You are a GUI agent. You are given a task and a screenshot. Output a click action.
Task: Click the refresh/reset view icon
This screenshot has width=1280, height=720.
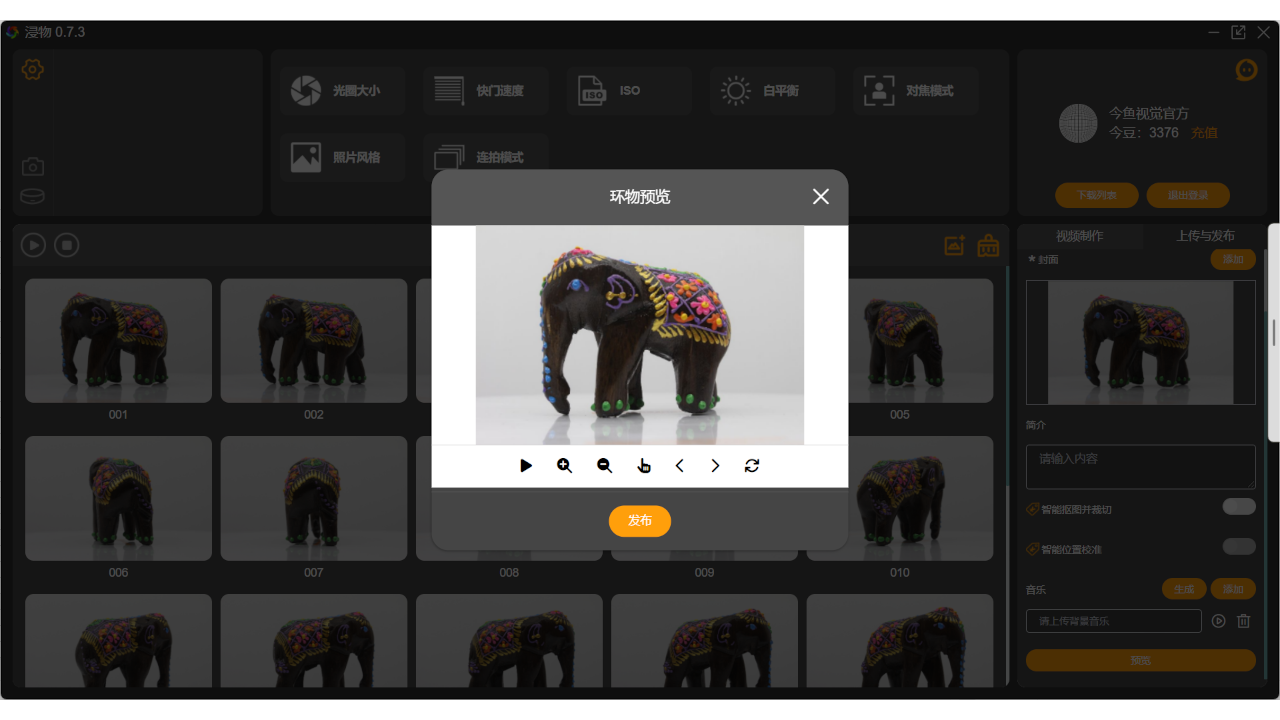(752, 466)
